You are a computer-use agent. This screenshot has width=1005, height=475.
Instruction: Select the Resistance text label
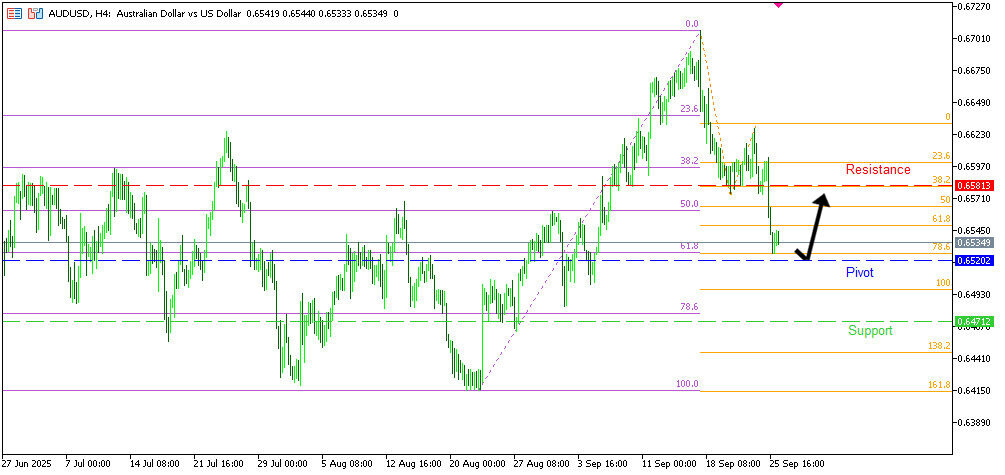(877, 170)
